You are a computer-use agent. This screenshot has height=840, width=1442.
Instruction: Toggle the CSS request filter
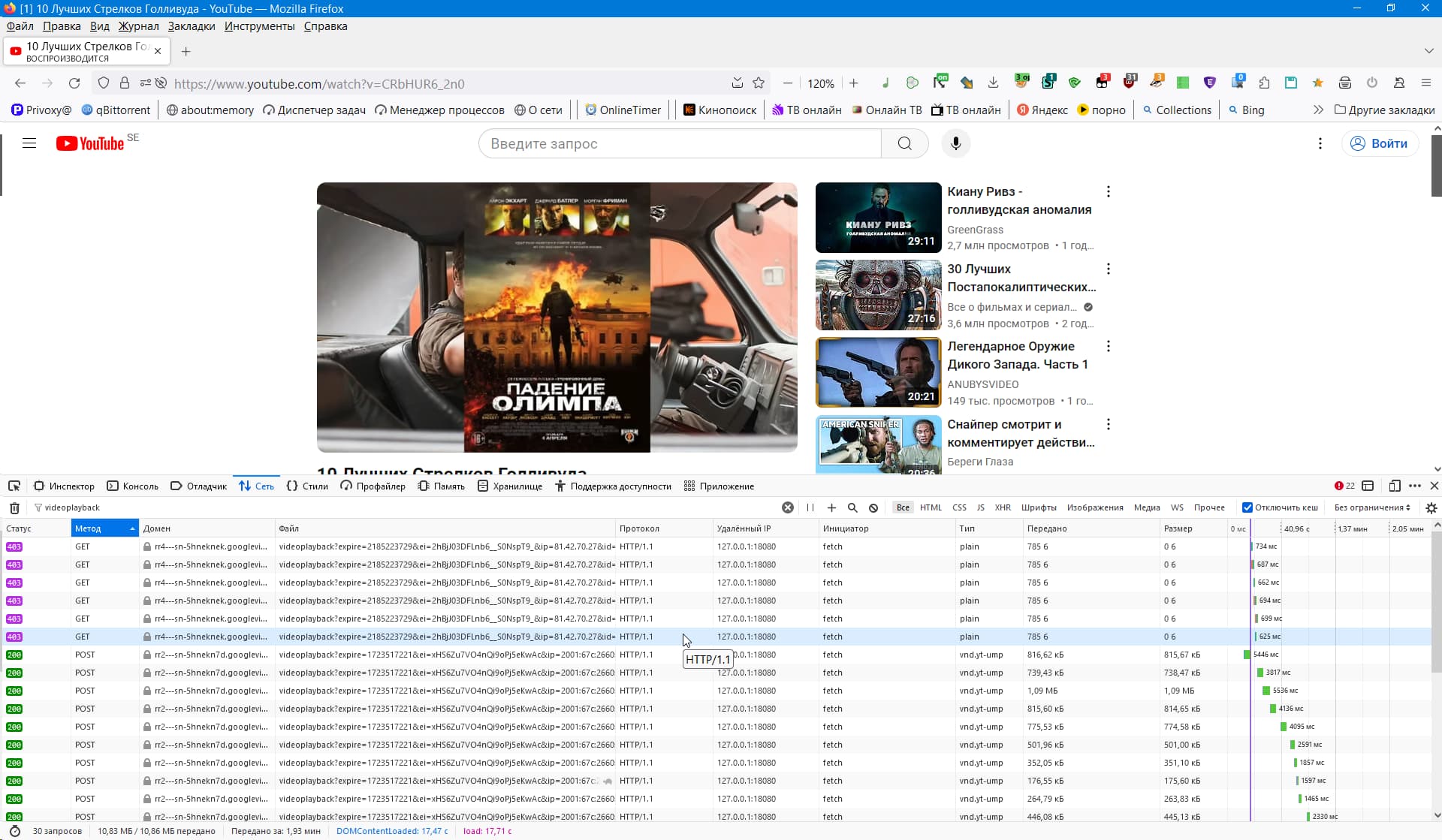point(959,507)
